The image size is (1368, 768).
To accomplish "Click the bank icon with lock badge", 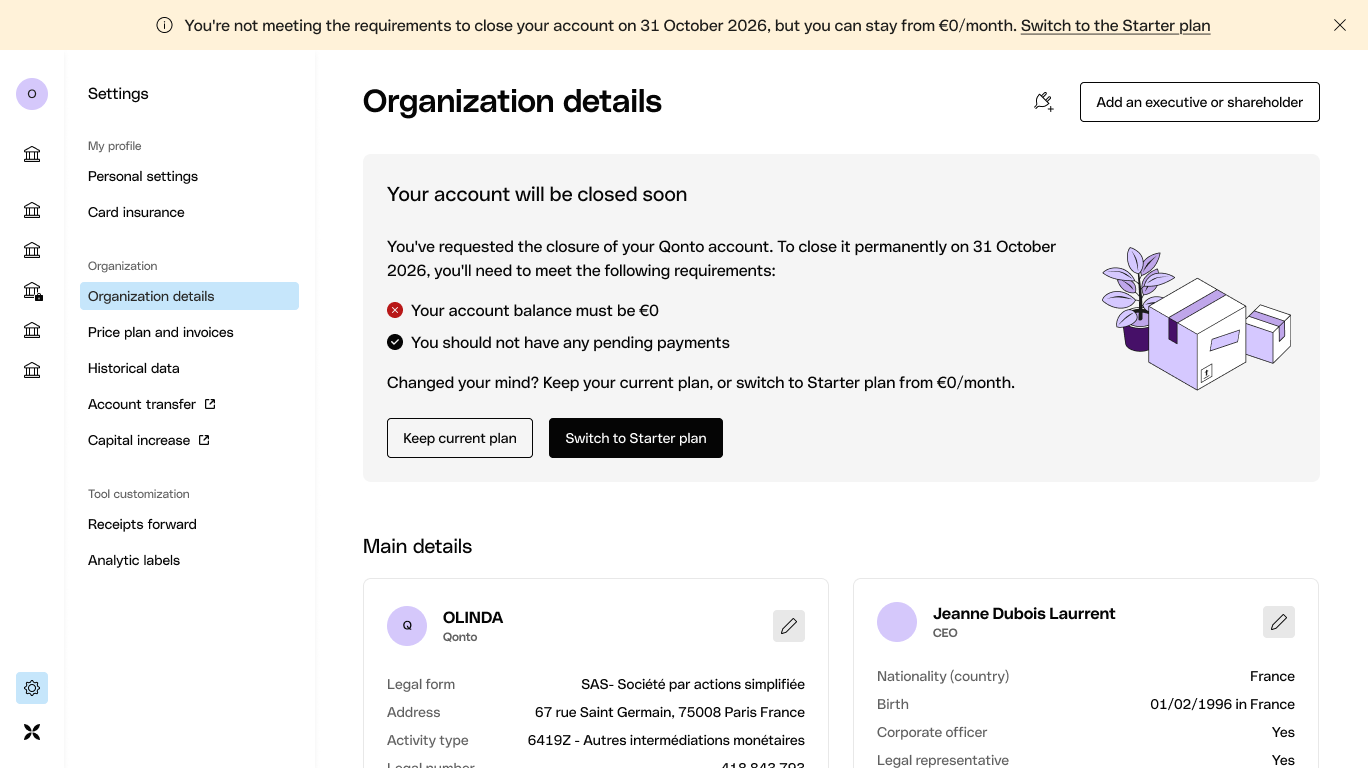I will click(x=32, y=291).
